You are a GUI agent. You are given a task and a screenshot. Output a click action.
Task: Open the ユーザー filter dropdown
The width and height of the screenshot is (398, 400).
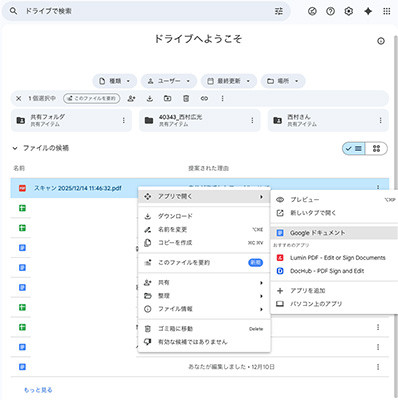click(x=169, y=81)
